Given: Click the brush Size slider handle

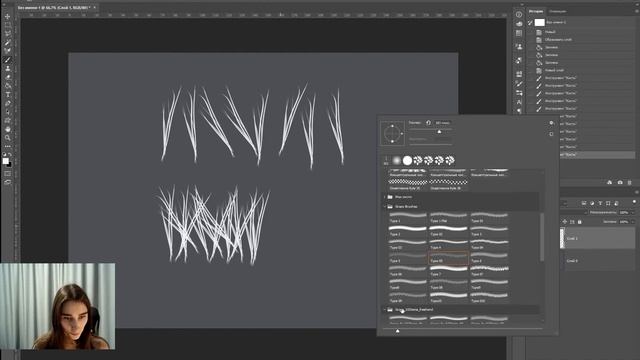Looking at the screenshot, I should click(439, 132).
